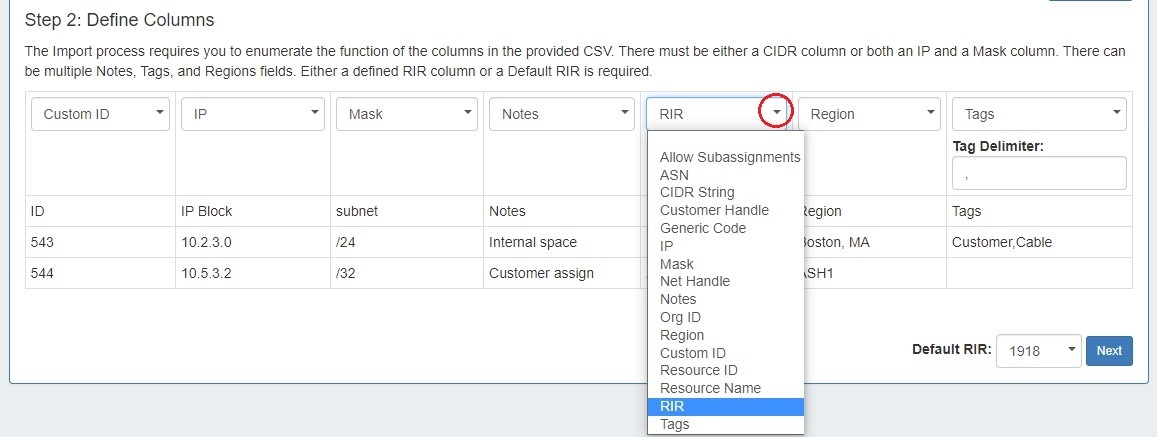Open the Default RIR 1918 dropdown

pos(1038,351)
